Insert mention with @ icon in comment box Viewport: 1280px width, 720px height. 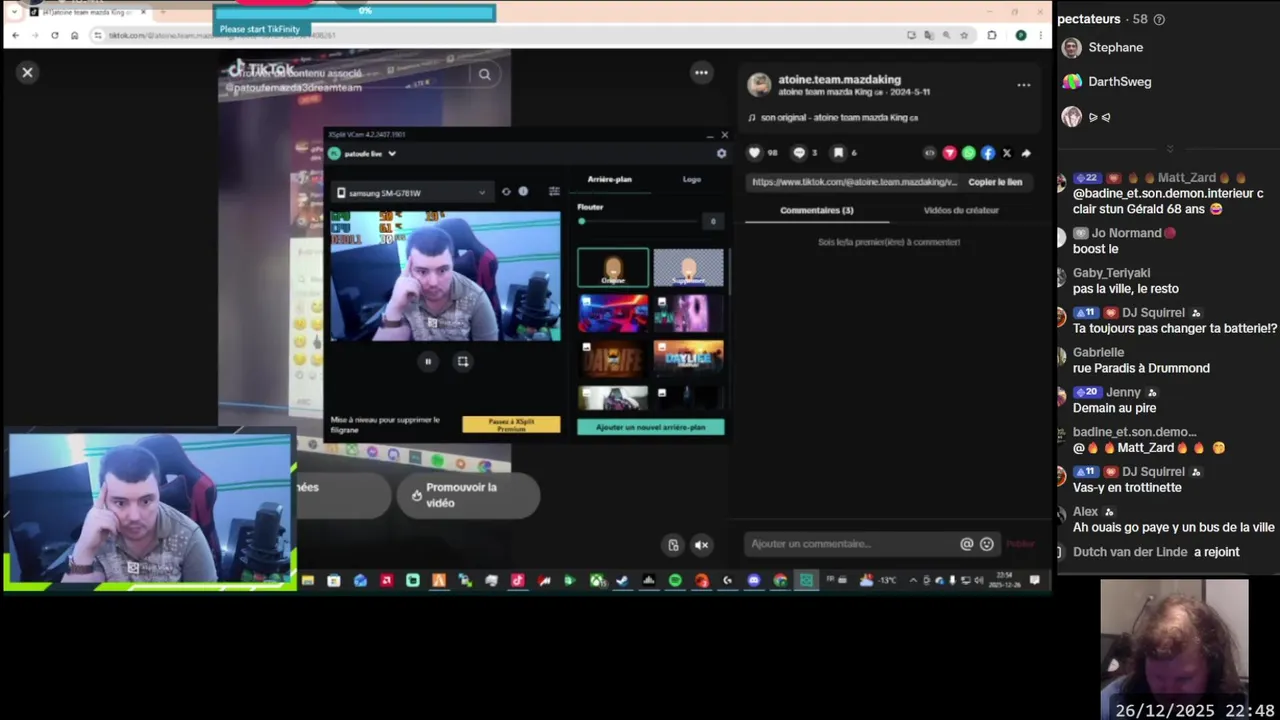[x=967, y=544]
